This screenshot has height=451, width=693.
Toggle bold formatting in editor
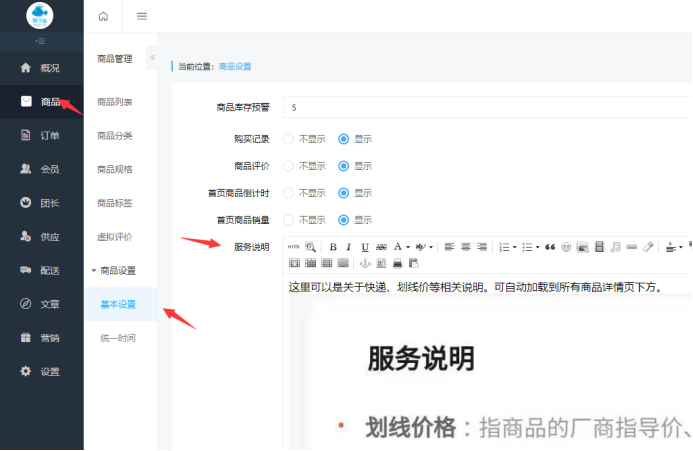click(x=333, y=246)
